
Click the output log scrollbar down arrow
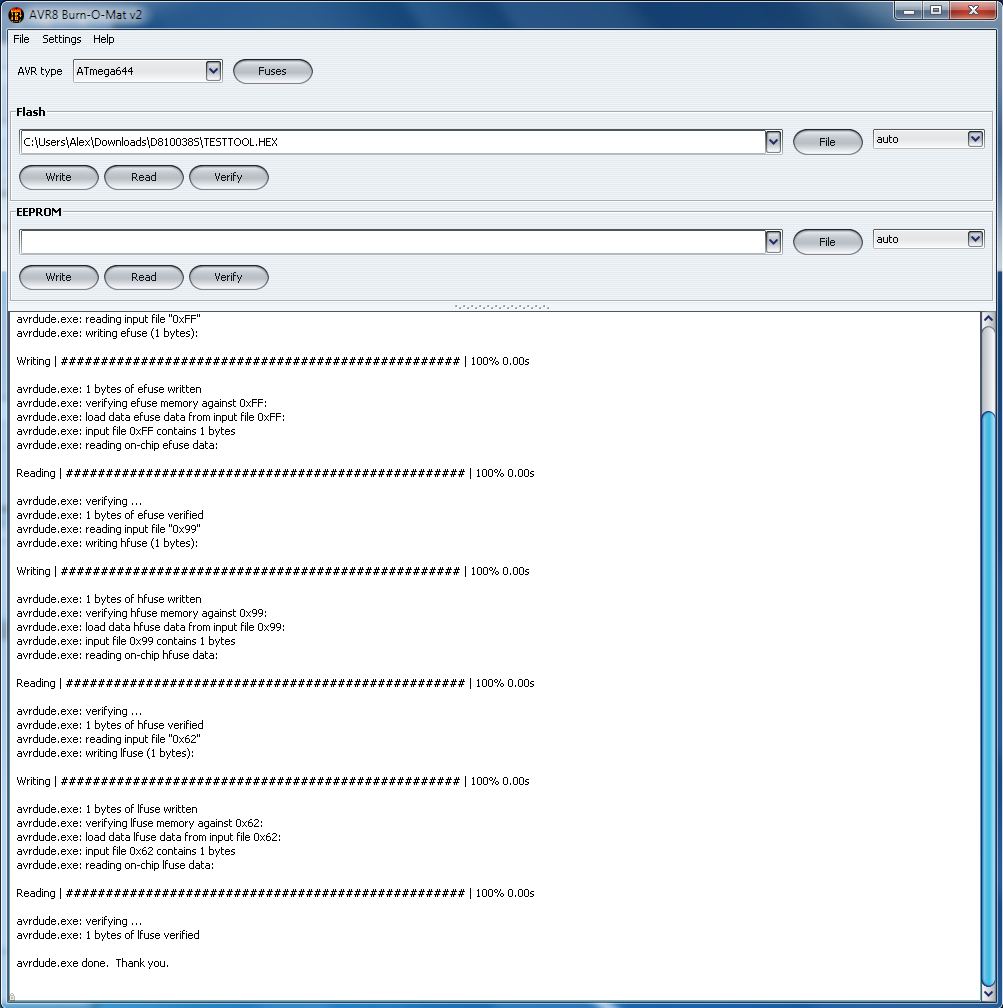[988, 994]
